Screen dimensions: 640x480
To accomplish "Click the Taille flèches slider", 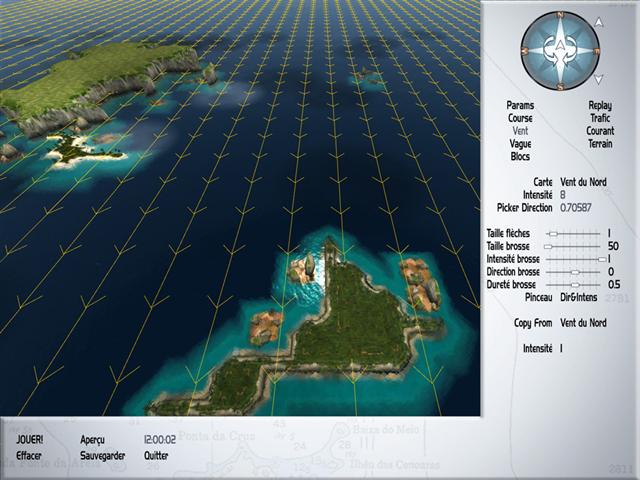I will click(573, 234).
